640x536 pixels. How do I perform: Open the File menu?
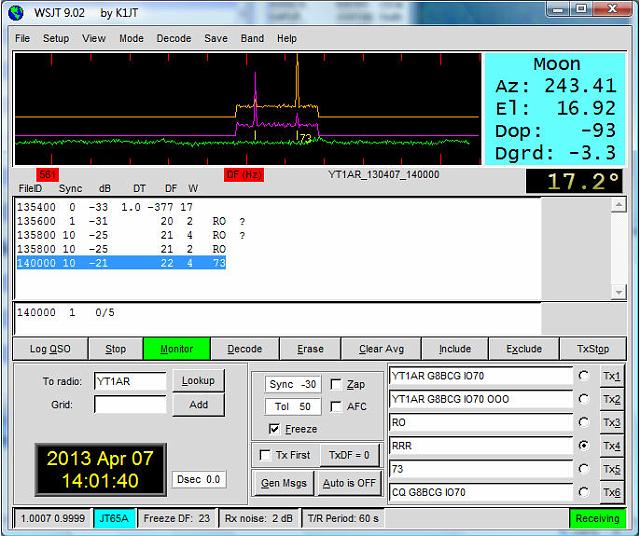coord(22,38)
